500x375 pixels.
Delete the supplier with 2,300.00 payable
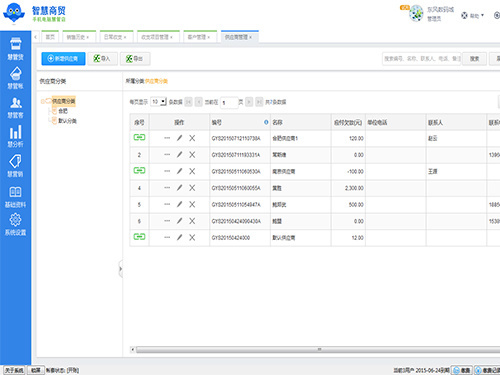[x=192, y=188]
